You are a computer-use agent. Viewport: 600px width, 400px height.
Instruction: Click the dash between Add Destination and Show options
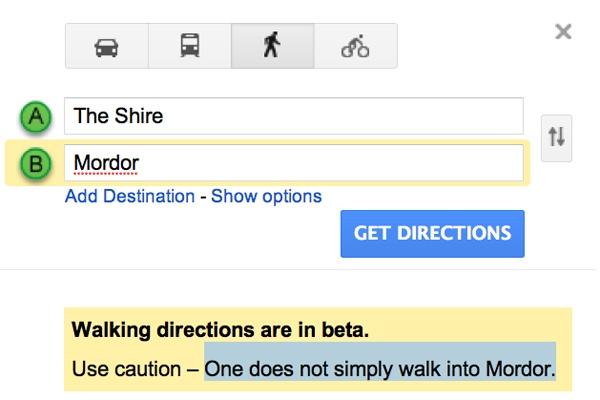click(x=203, y=197)
